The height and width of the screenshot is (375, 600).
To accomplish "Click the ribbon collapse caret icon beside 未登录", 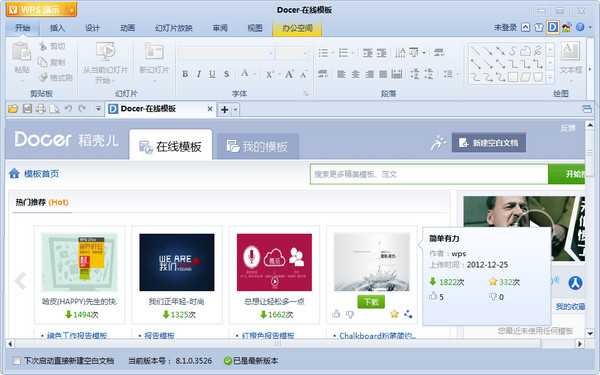I will (526, 28).
